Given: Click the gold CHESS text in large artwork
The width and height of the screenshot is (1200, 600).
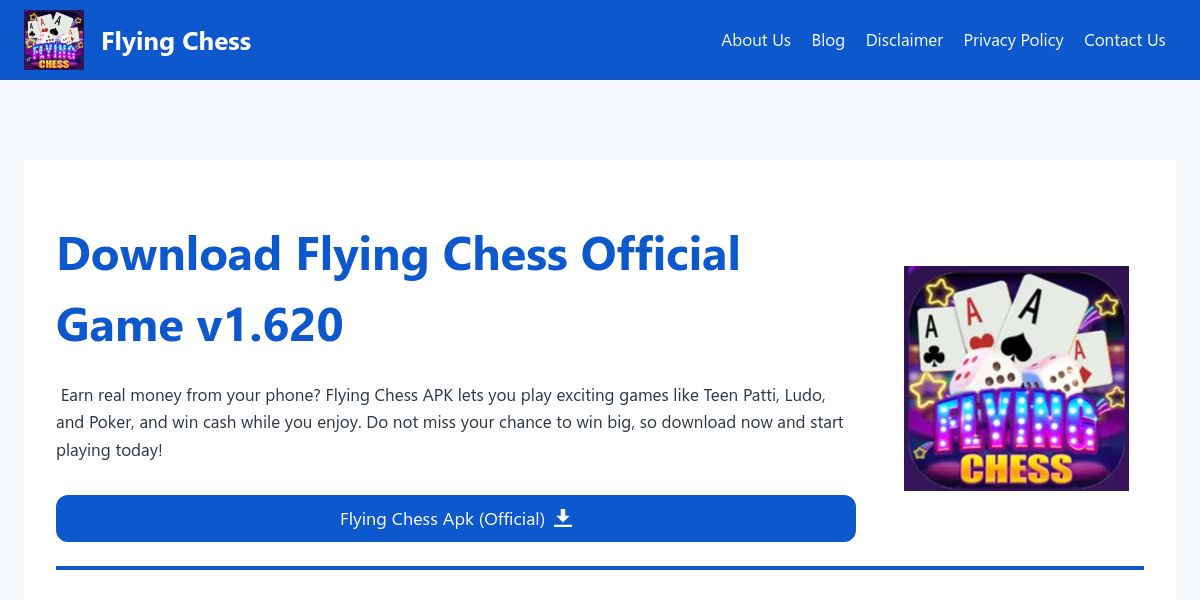Looking at the screenshot, I should tap(1015, 466).
